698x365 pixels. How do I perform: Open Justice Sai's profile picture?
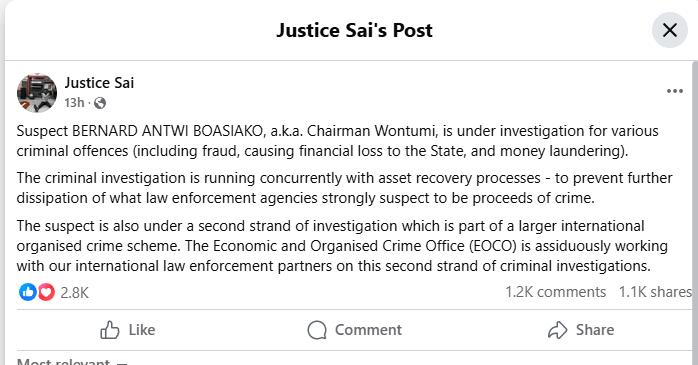37,93
